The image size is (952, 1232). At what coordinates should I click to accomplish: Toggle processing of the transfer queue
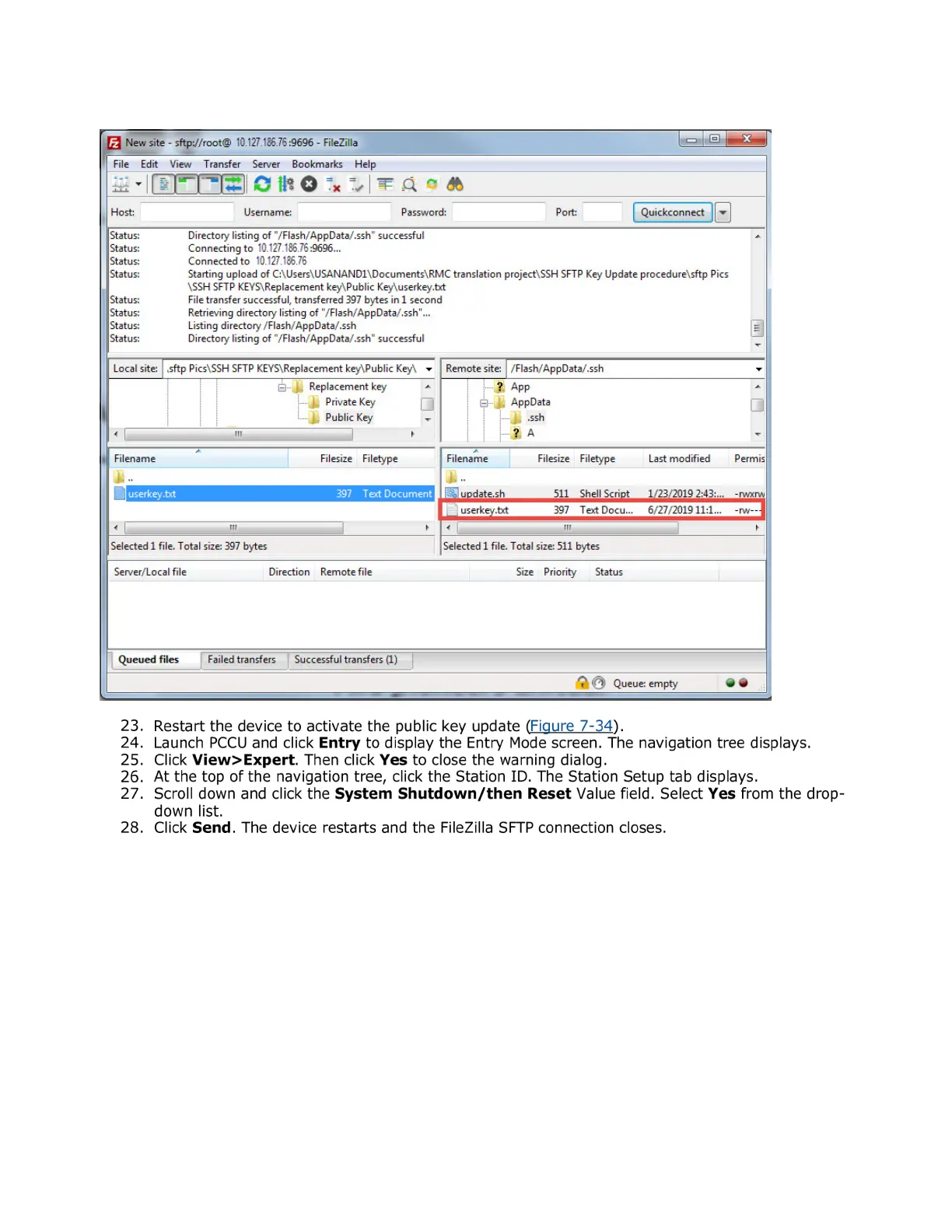coord(286,184)
